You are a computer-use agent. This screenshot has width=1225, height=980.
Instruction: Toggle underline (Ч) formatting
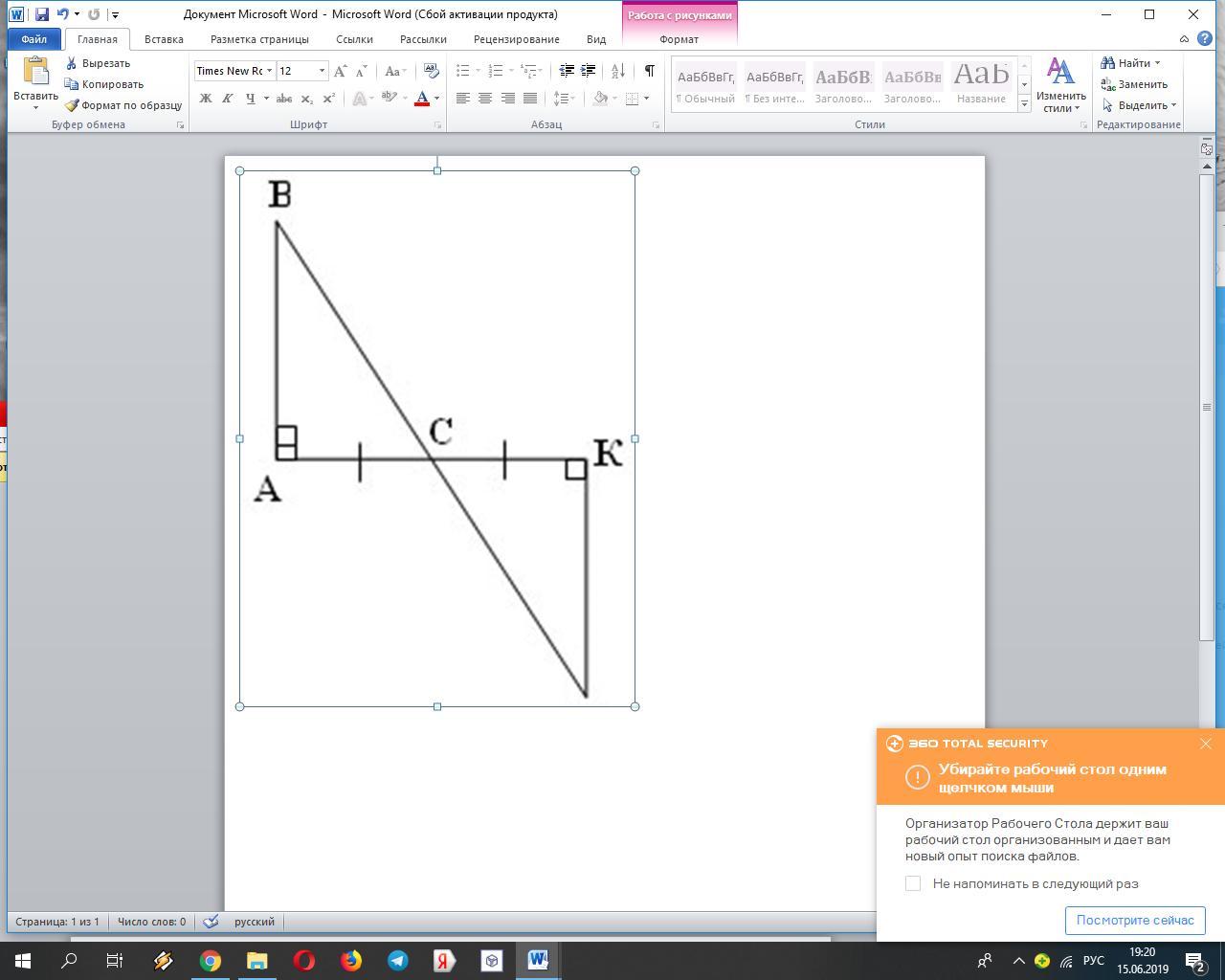[250, 99]
